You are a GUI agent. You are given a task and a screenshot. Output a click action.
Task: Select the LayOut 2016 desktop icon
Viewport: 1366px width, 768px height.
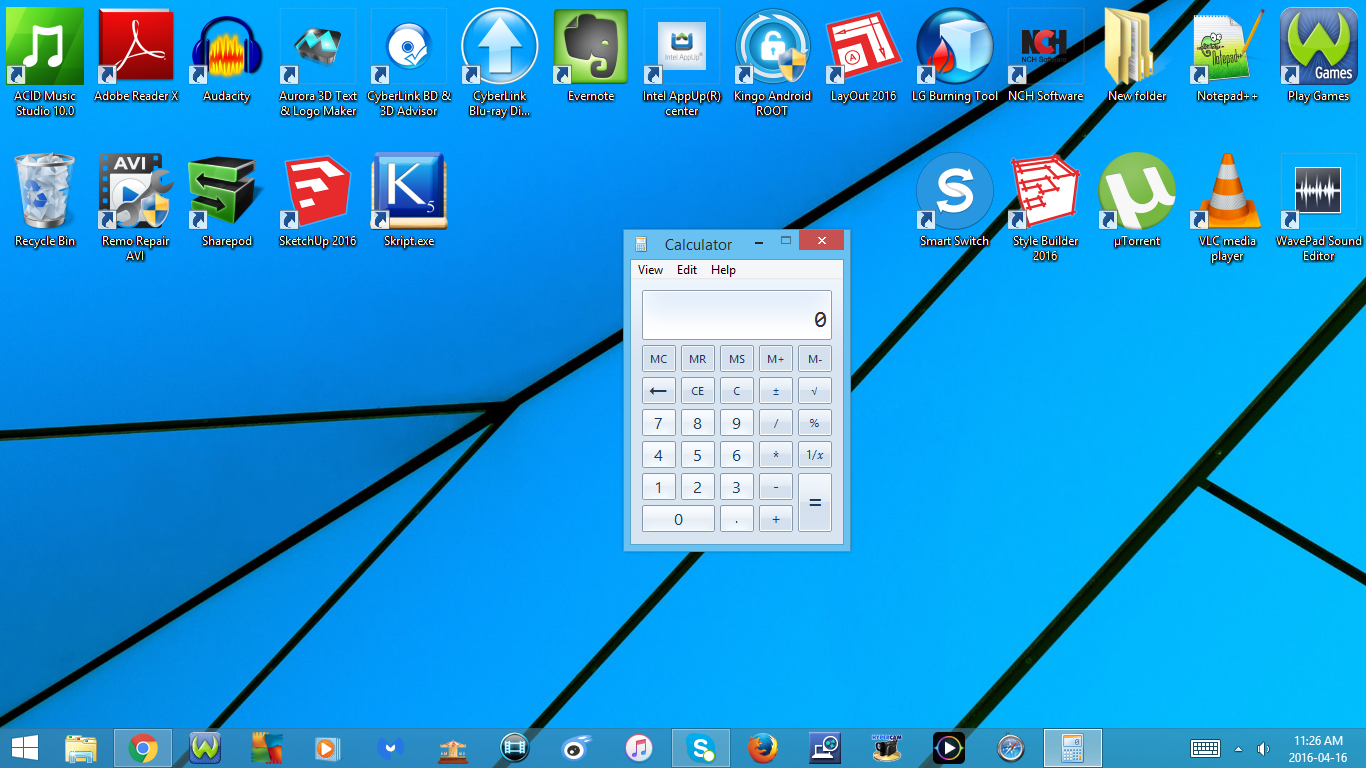click(x=864, y=47)
